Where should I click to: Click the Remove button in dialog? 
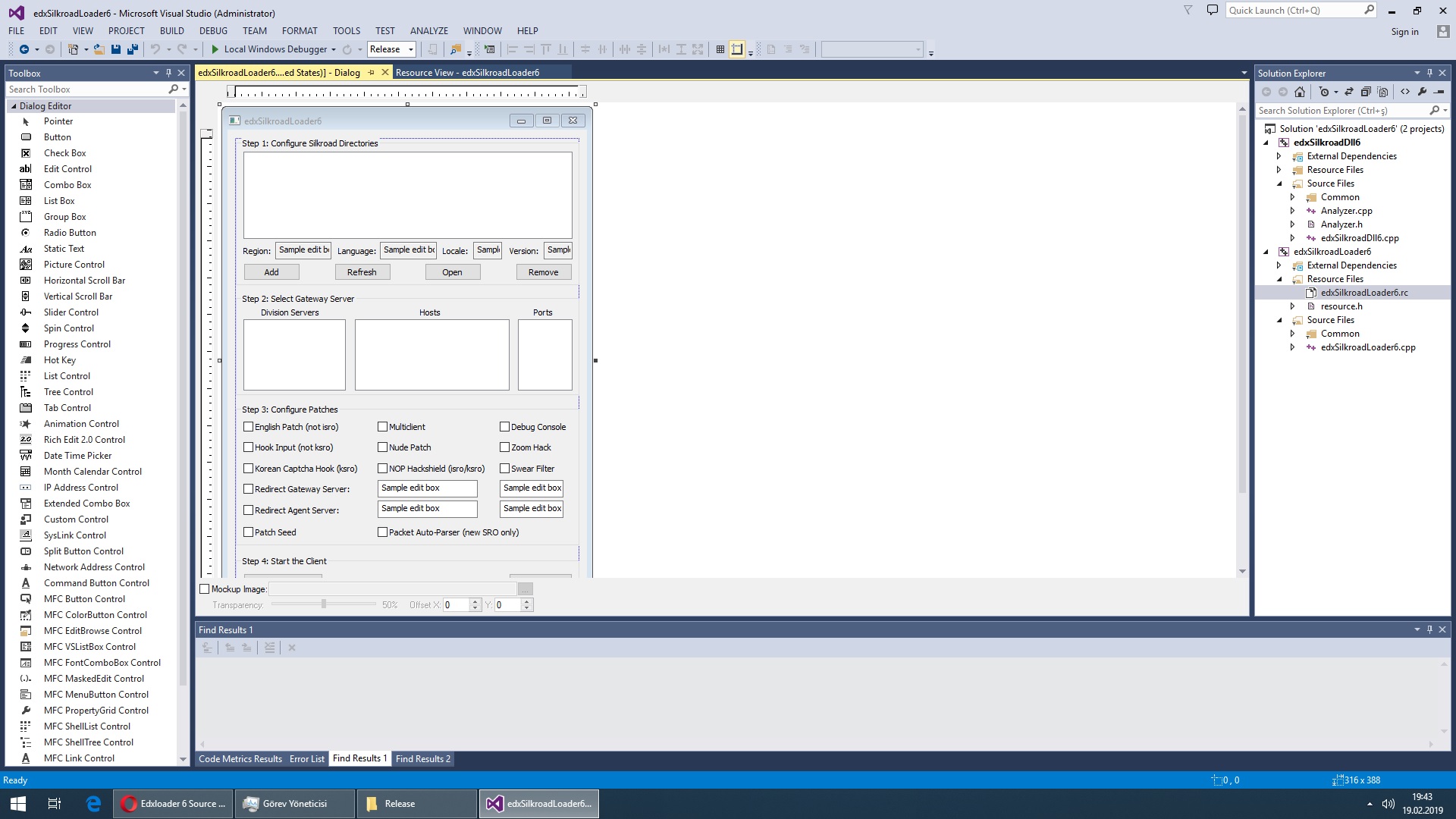544,272
